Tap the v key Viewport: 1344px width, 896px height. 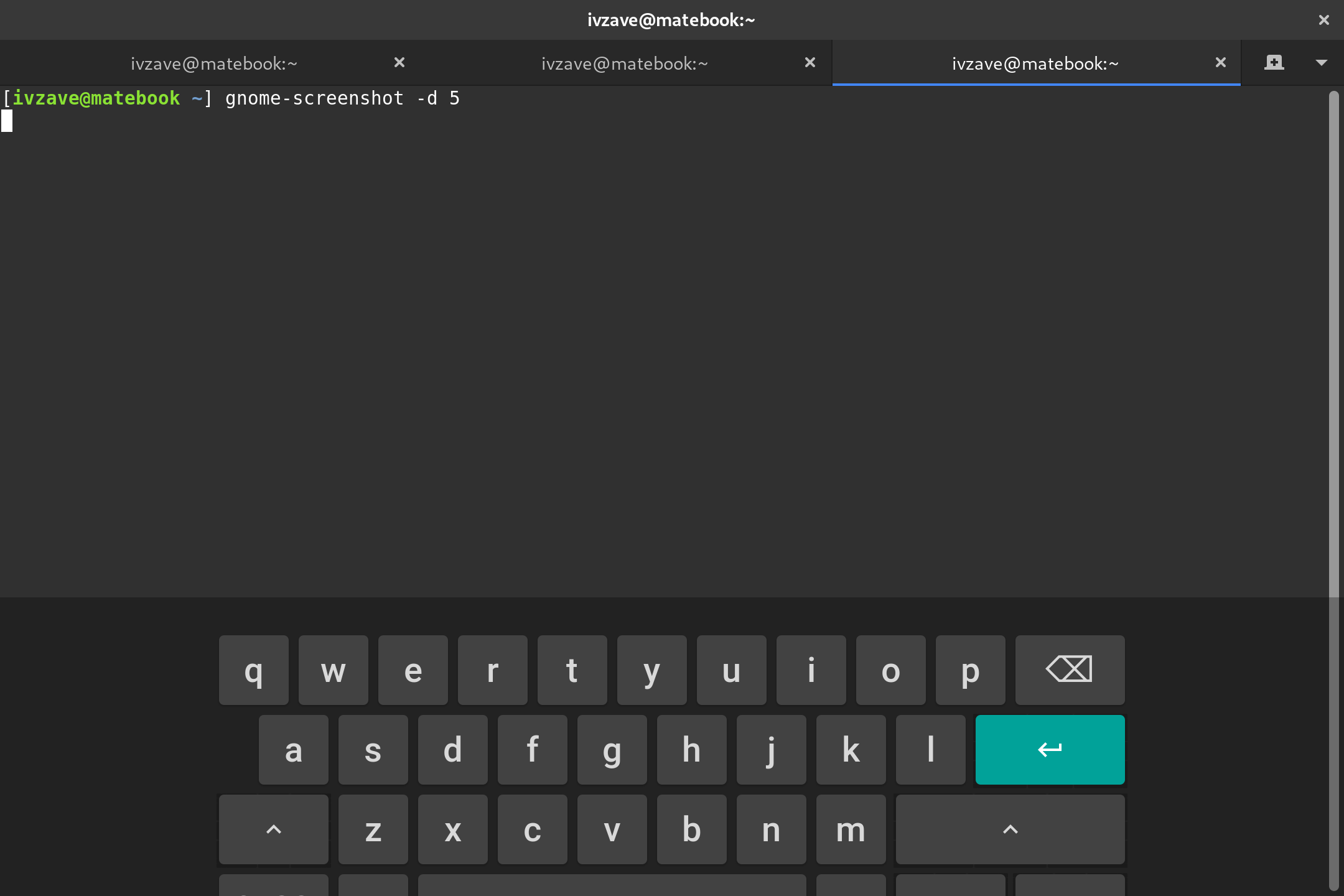(x=612, y=829)
